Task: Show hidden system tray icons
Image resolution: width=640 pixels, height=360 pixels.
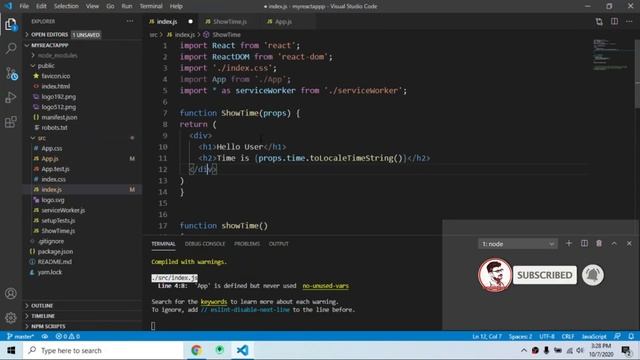Action: [x=524, y=350]
